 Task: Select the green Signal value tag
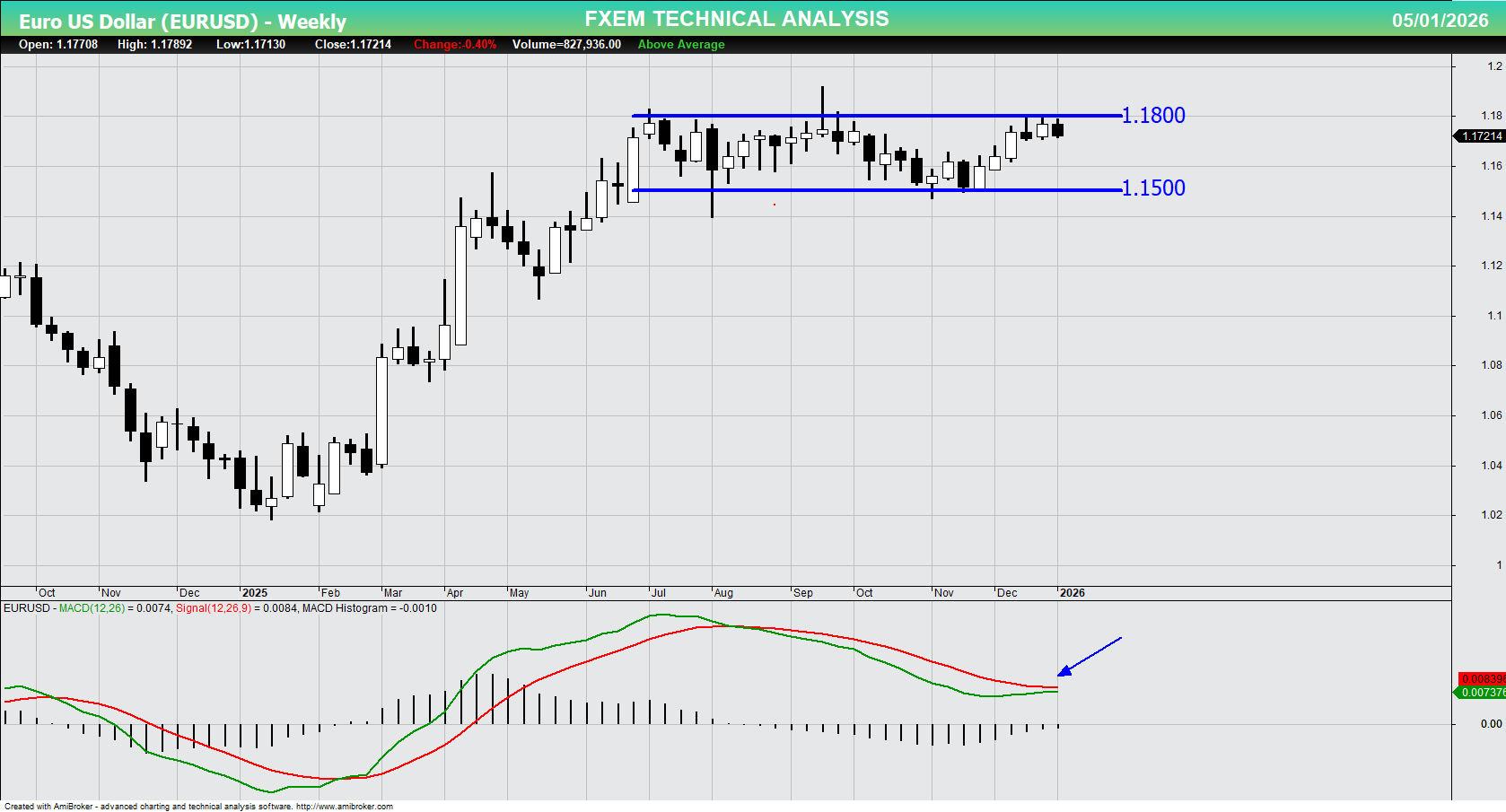1479,693
